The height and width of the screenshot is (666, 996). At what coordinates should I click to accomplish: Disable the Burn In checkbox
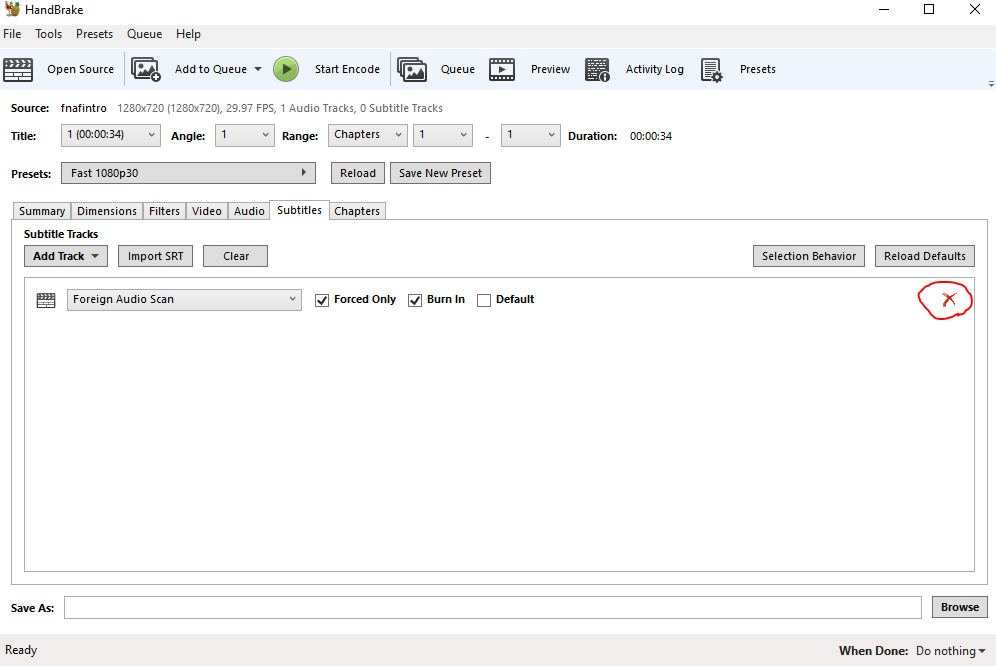click(415, 300)
